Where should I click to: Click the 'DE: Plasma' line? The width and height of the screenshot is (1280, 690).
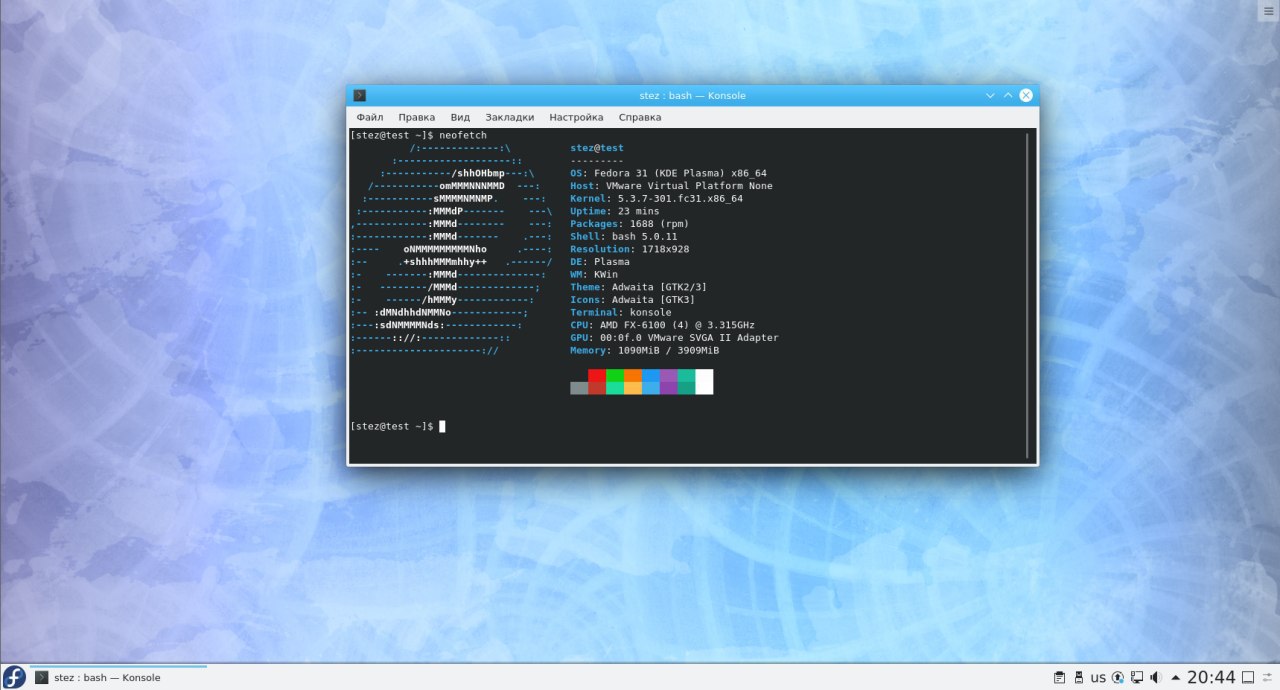click(600, 262)
